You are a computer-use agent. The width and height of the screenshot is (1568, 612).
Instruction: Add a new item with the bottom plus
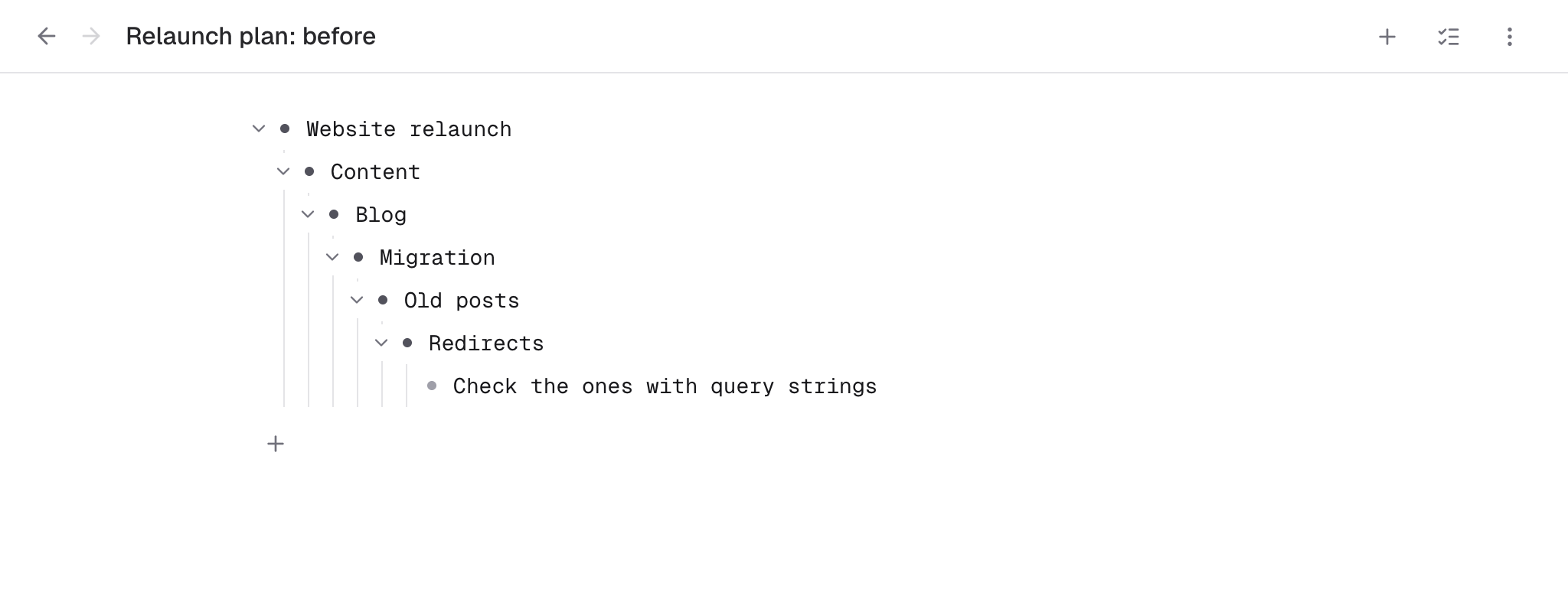276,444
